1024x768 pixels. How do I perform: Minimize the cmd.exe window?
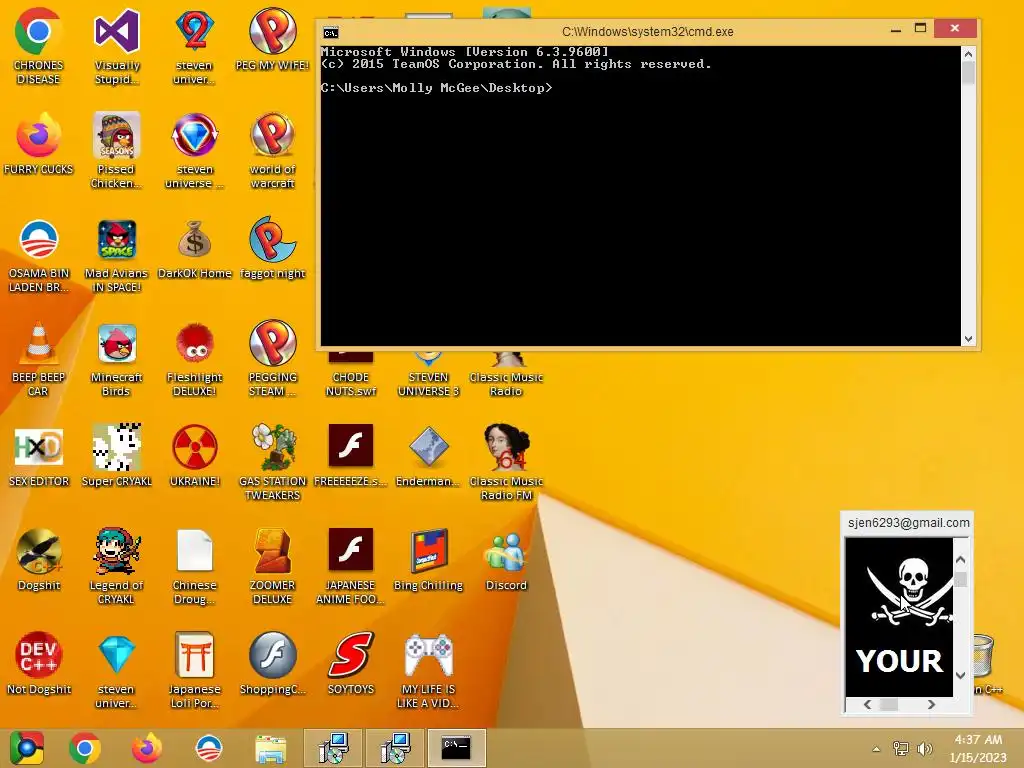(x=896, y=29)
